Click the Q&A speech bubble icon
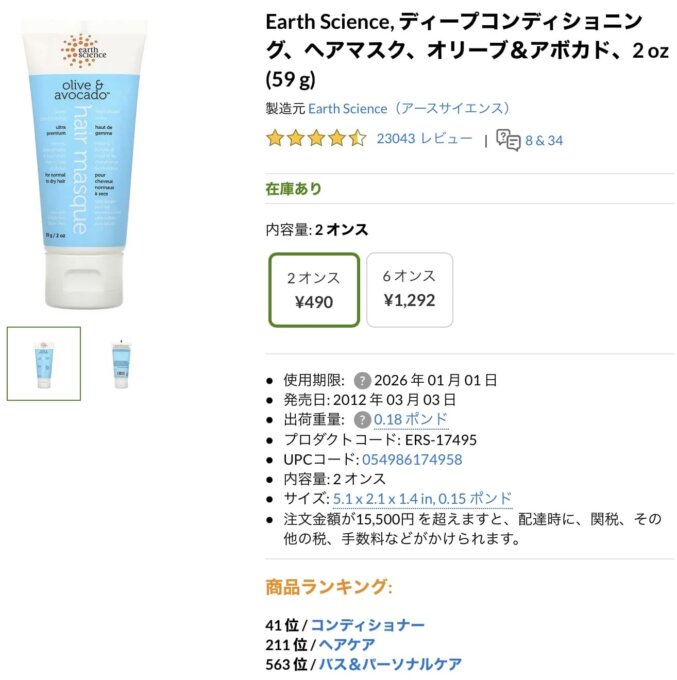The width and height of the screenshot is (677, 680). pyautogui.click(x=508, y=140)
